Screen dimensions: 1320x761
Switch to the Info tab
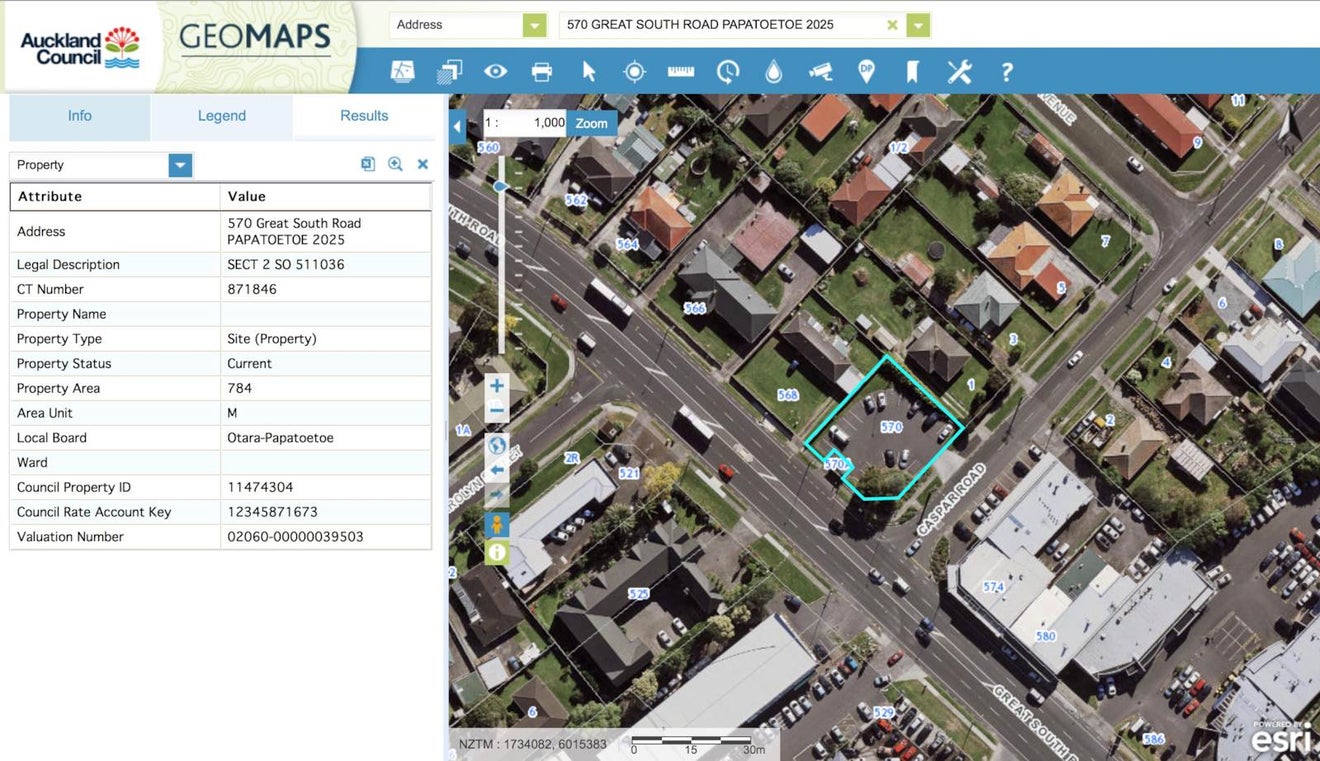click(x=80, y=116)
